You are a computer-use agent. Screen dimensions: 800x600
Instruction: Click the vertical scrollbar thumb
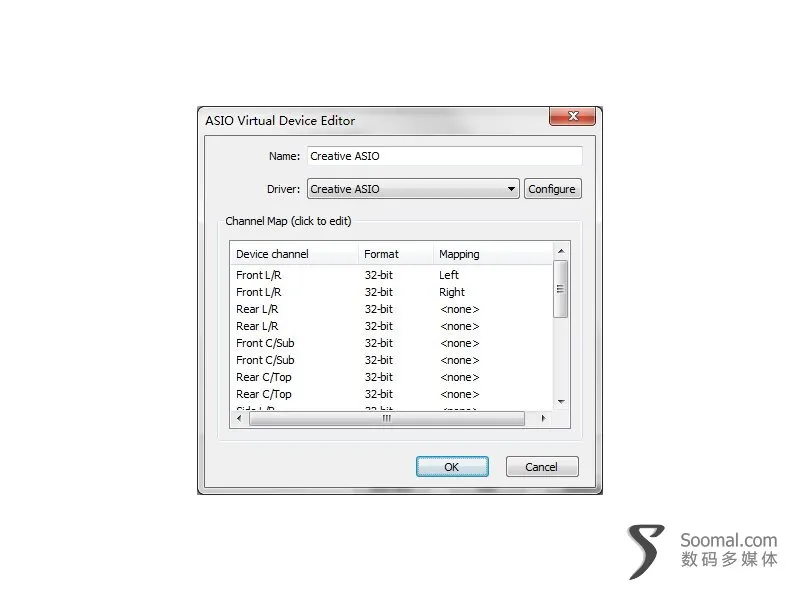pyautogui.click(x=561, y=289)
